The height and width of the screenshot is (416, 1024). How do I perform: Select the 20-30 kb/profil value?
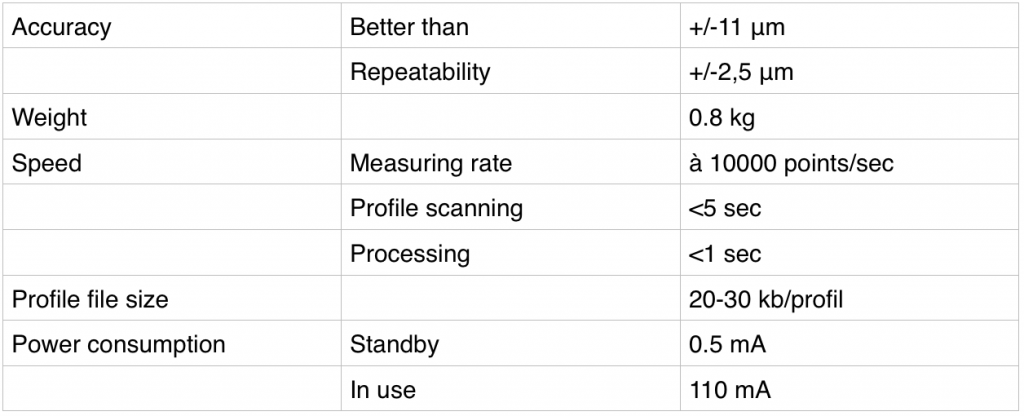click(x=769, y=299)
